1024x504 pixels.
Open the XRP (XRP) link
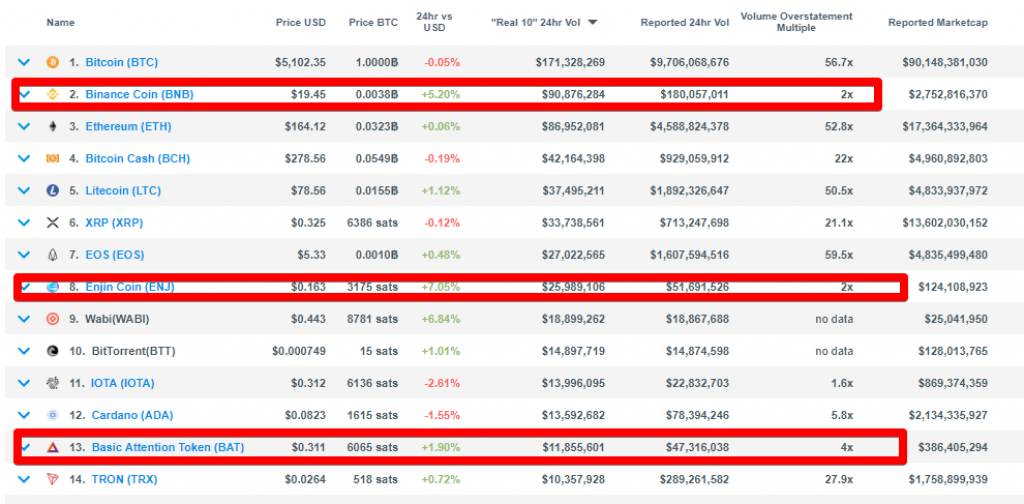[x=114, y=223]
